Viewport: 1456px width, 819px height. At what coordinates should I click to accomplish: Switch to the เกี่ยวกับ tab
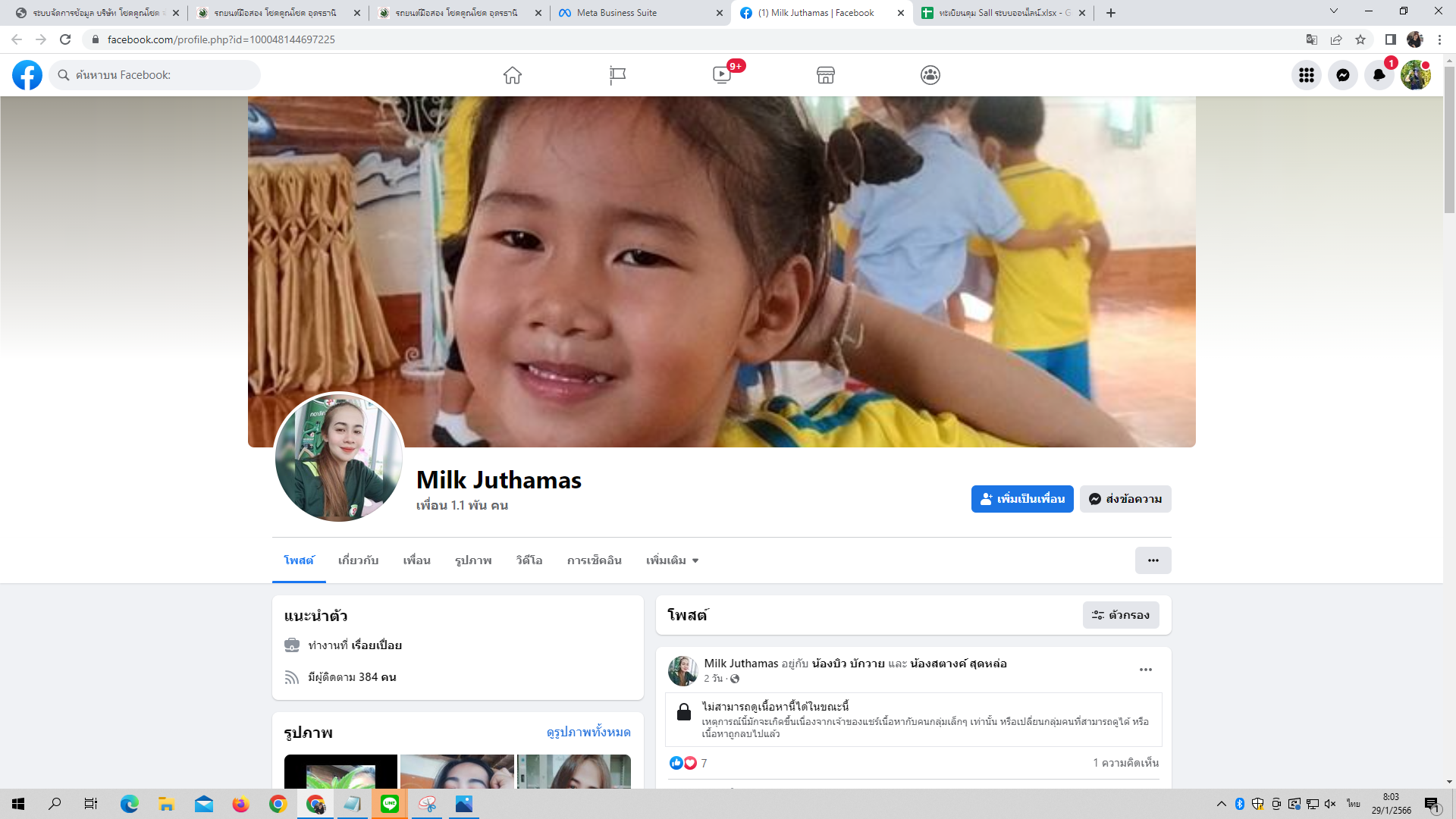click(358, 560)
